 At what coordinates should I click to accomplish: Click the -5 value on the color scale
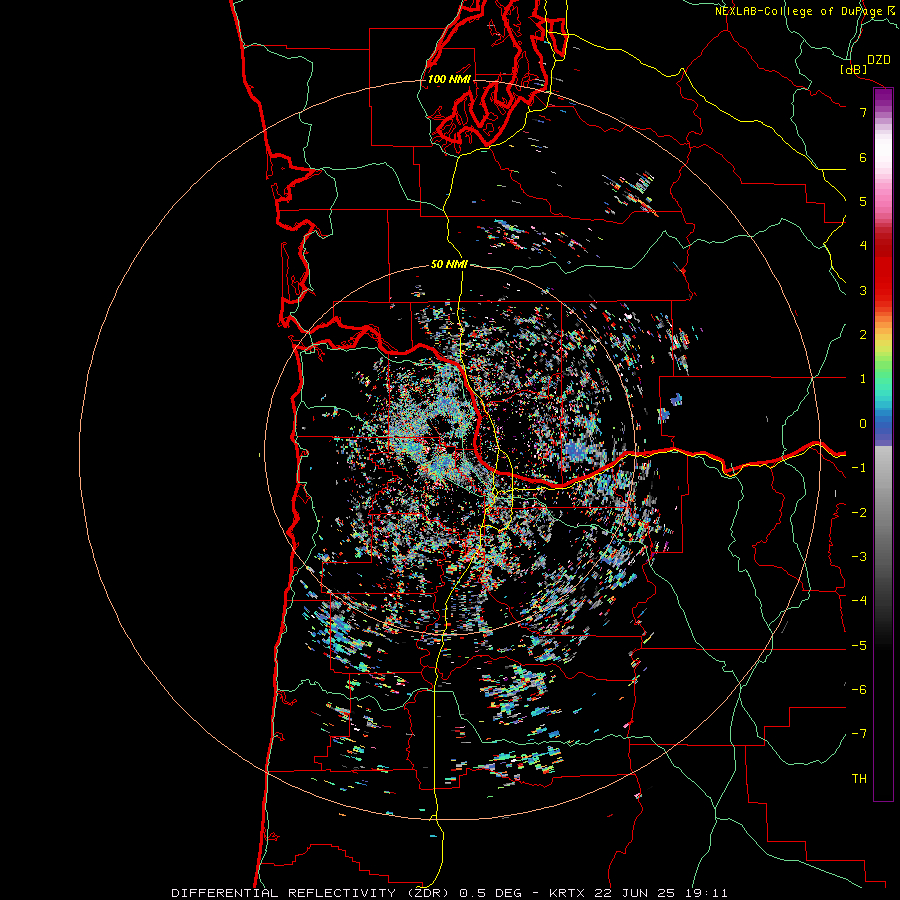click(x=859, y=645)
